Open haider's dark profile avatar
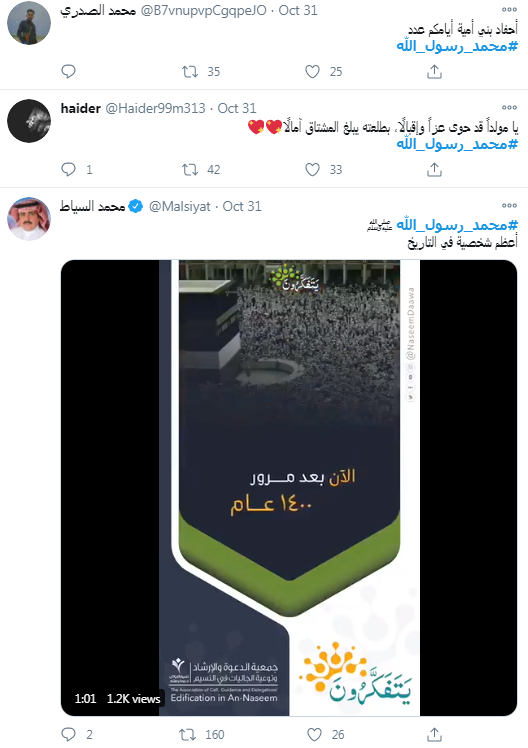This screenshot has height=748, width=528. click(29, 121)
